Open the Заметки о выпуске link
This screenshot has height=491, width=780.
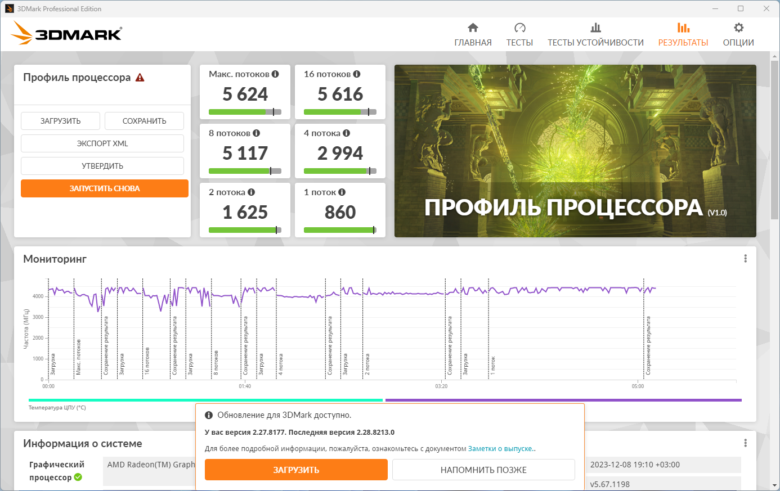click(501, 448)
